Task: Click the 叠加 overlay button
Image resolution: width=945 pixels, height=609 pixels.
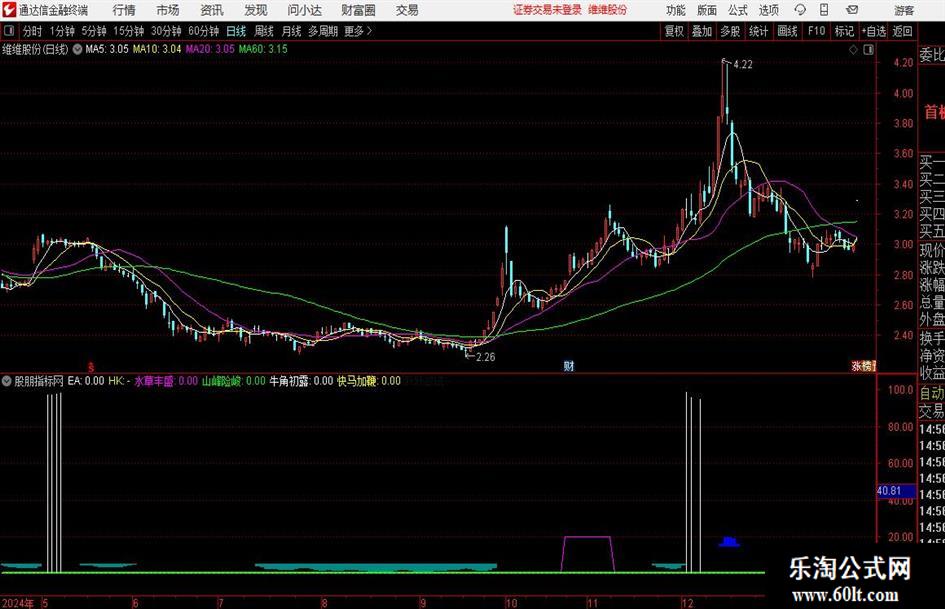Action: (702, 31)
